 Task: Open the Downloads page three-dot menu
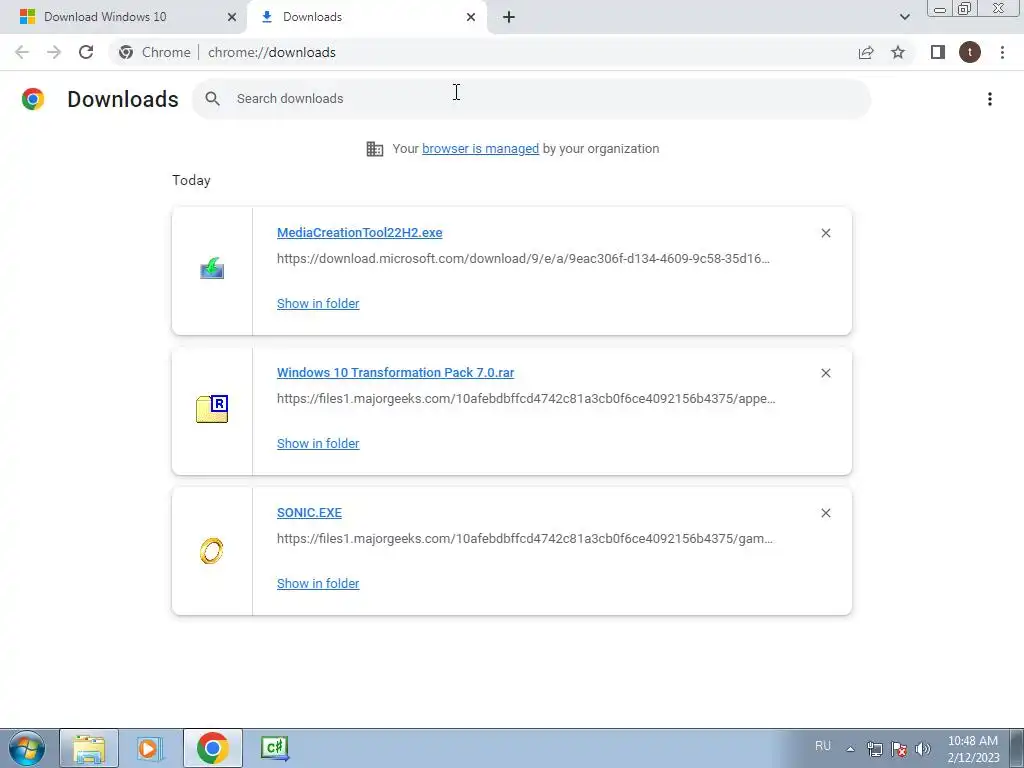pyautogui.click(x=990, y=99)
